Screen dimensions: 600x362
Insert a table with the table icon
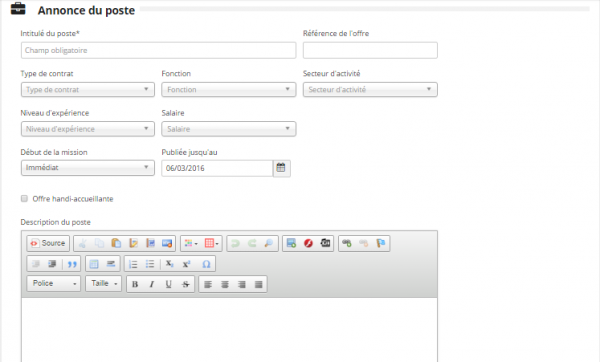(x=94, y=264)
